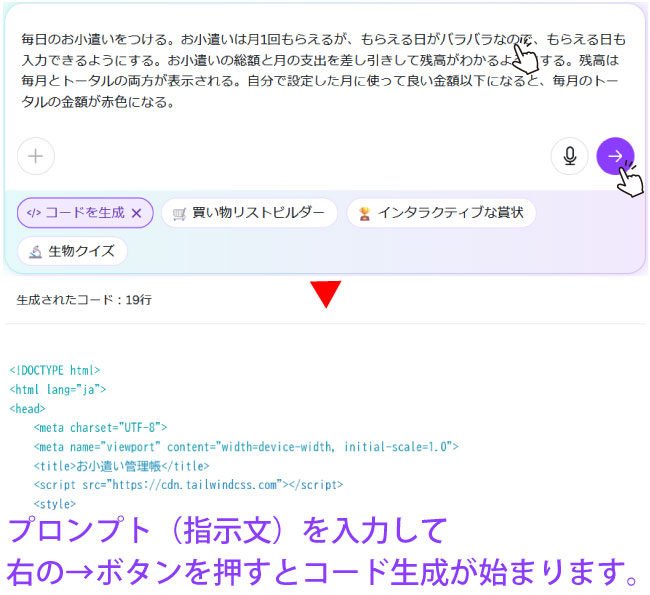Submit prompt with purple arrow button
650x595 pixels.
[615, 156]
